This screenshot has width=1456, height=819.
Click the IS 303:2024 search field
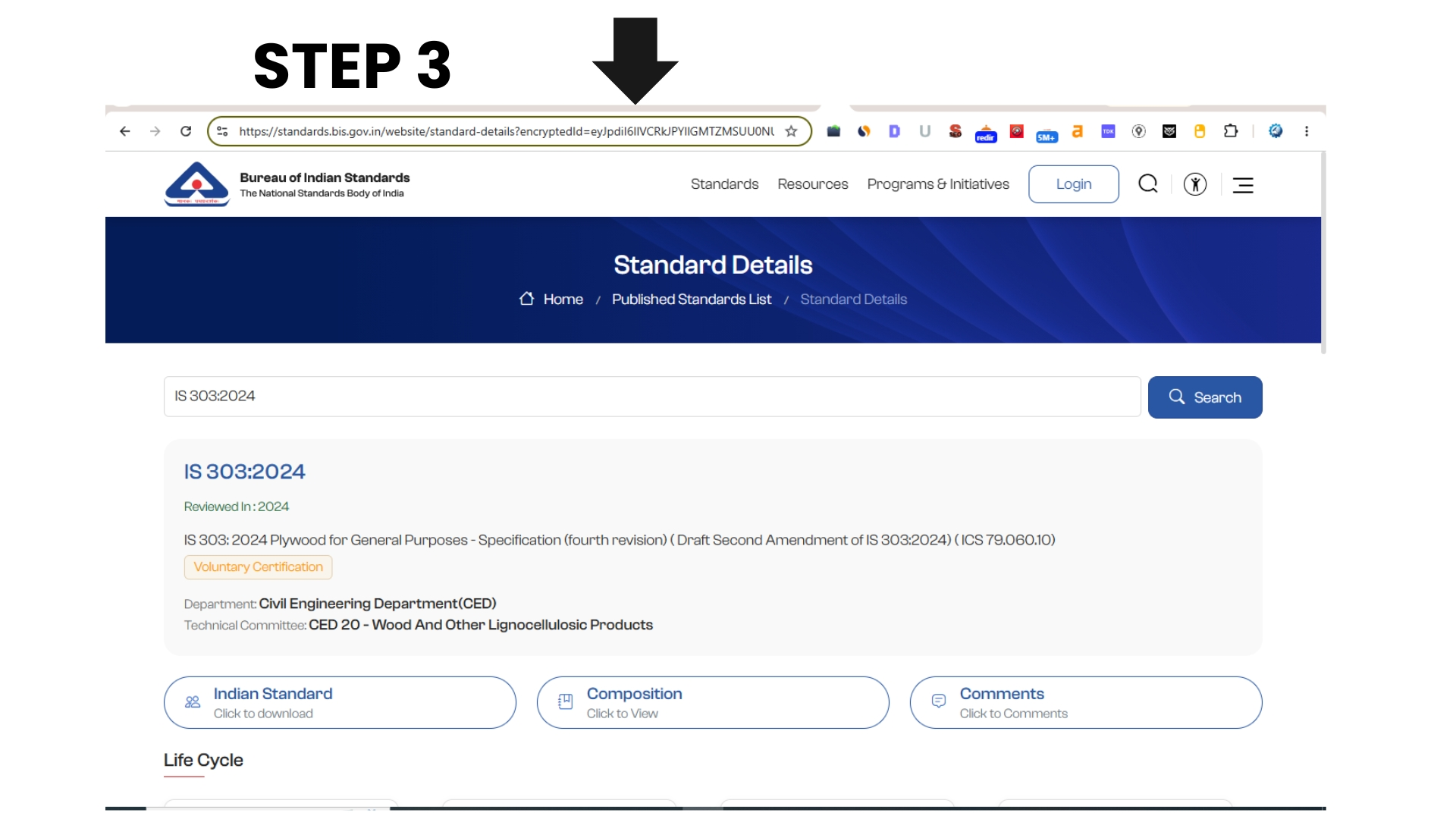point(652,397)
